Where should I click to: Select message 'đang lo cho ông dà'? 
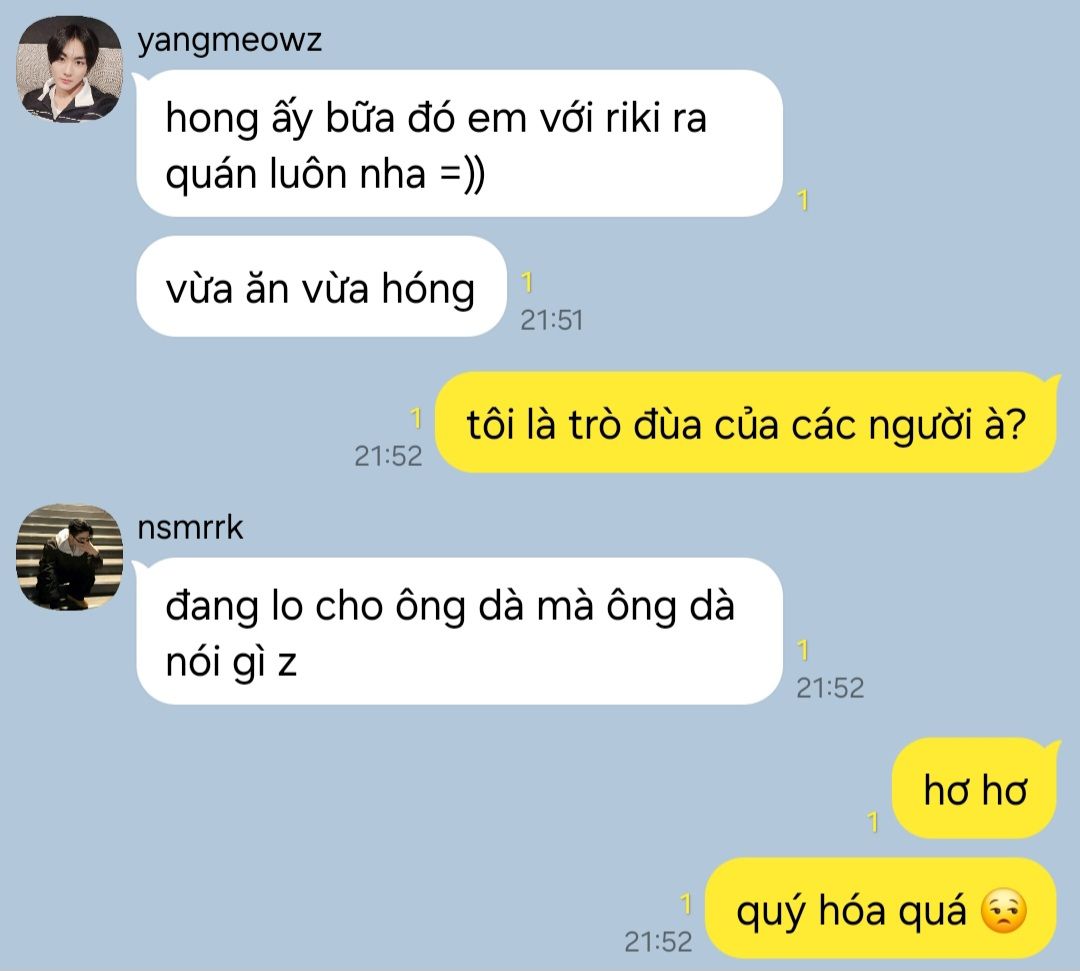[x=459, y=631]
